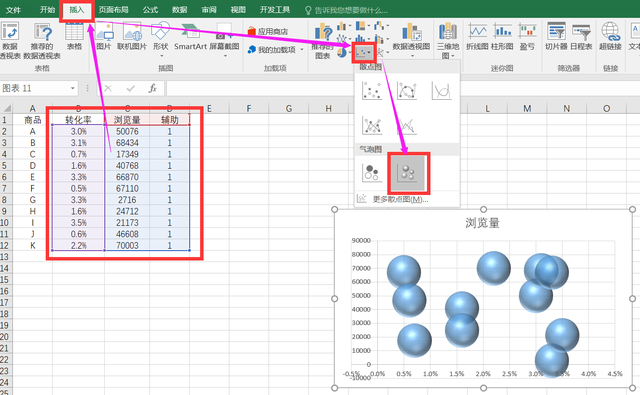
Task: Choose scatter with straight lines and markers icon
Action: click(372, 125)
